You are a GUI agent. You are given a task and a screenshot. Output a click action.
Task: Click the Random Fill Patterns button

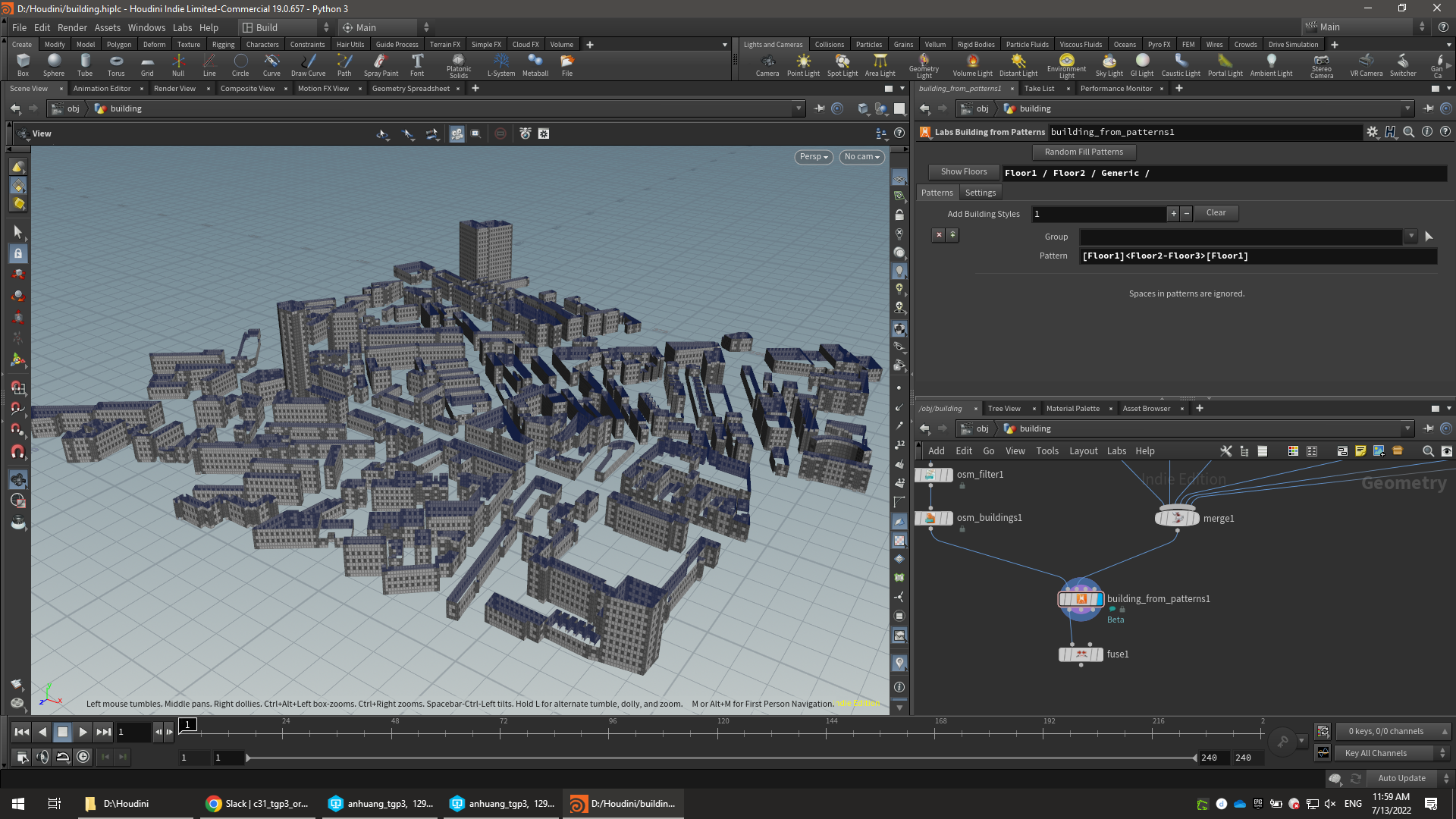click(x=1084, y=152)
